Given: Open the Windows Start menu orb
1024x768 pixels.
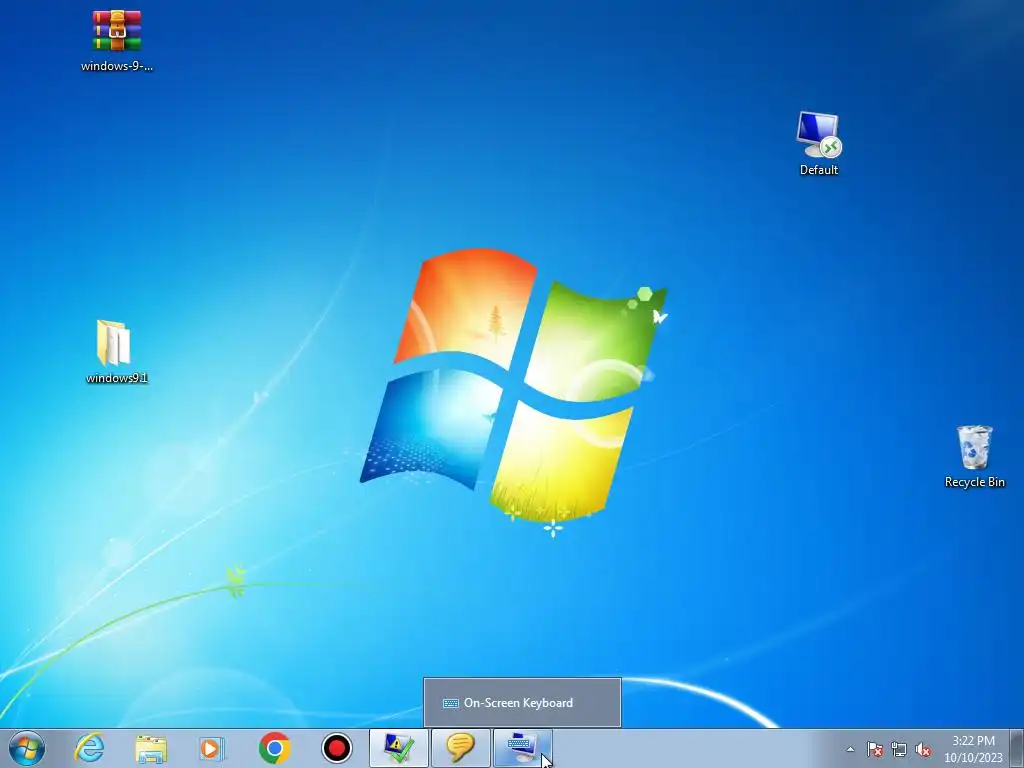Looking at the screenshot, I should [x=27, y=748].
